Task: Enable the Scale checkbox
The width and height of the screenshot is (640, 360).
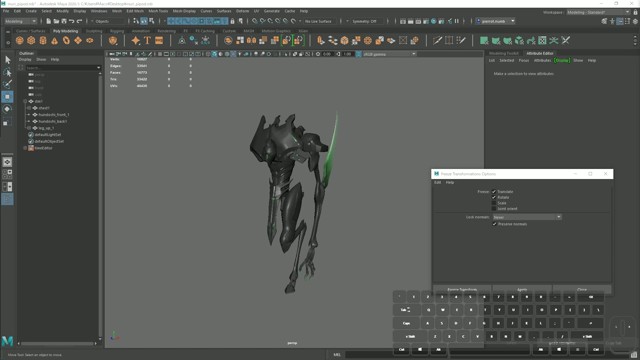Action: (x=494, y=203)
